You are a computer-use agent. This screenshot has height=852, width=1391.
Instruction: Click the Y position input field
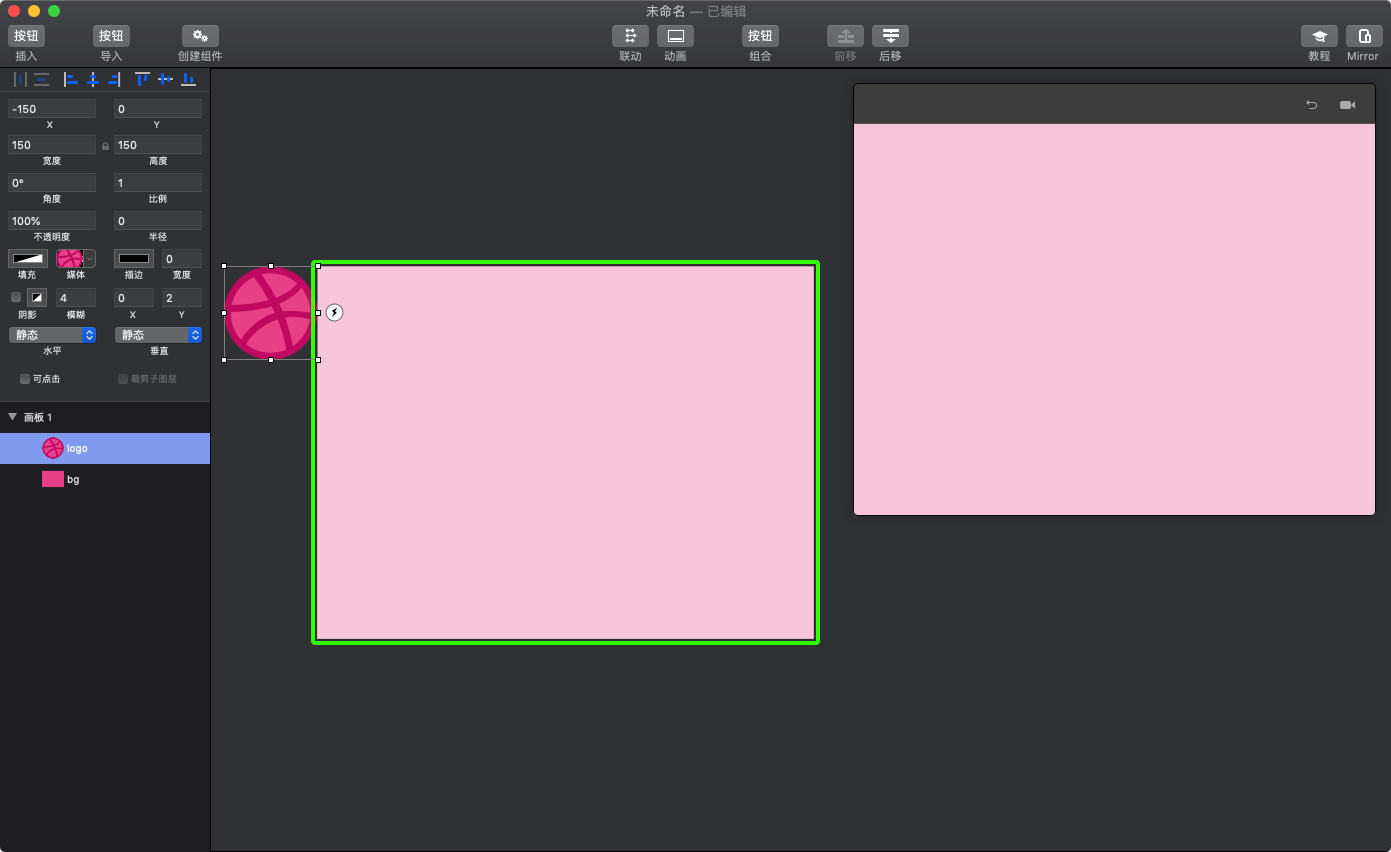(x=158, y=109)
